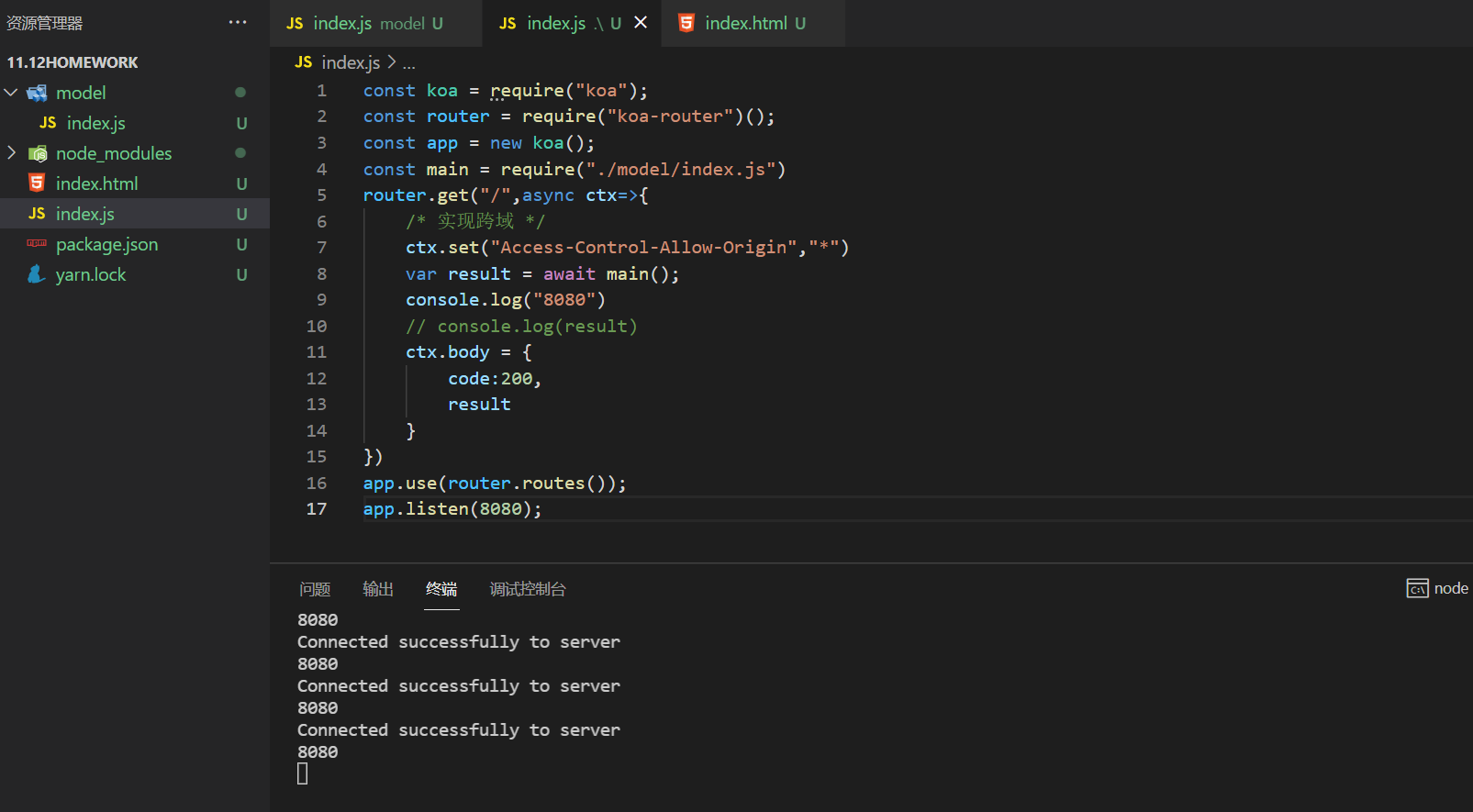Click the node_modules folder icon

point(38,153)
